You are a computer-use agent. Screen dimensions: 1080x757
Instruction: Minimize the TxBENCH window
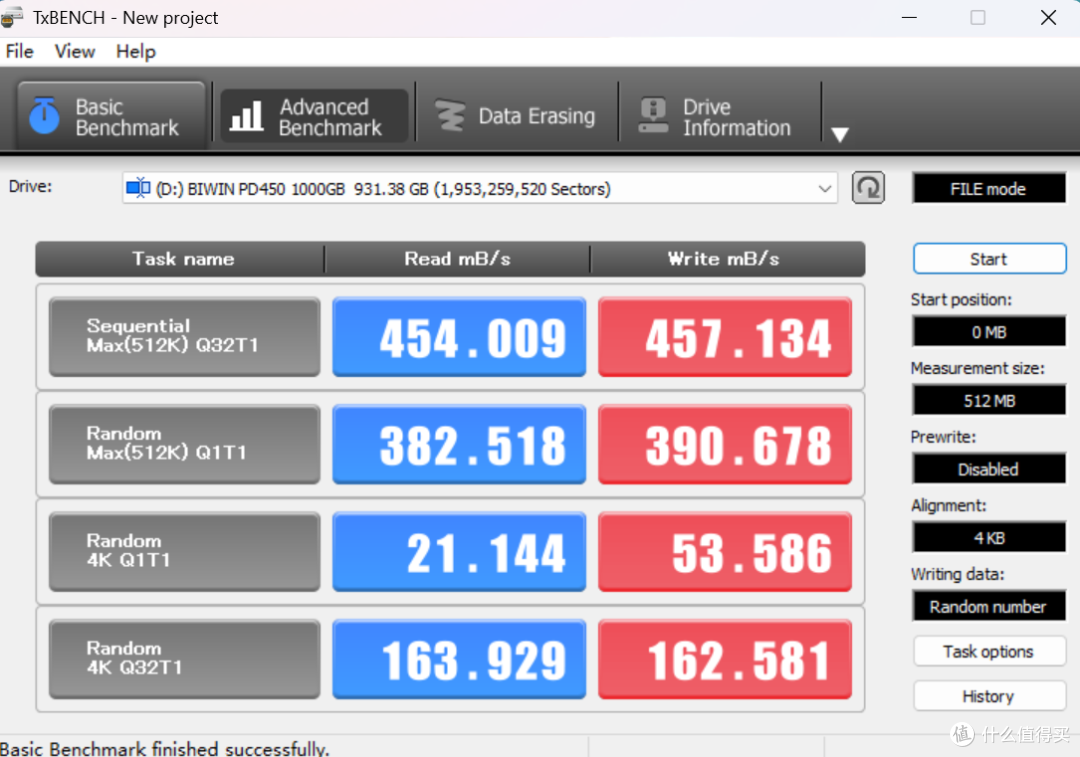(x=909, y=17)
